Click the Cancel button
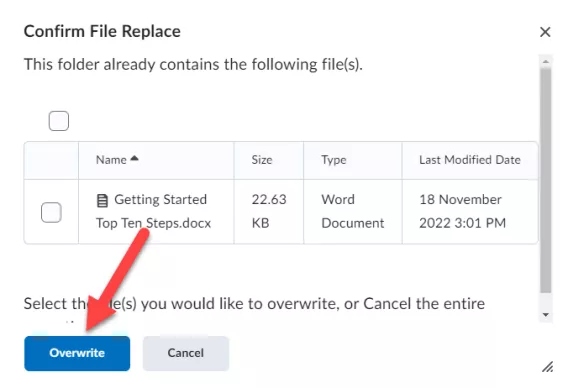Screen dimensions: 568x388 coord(186,353)
